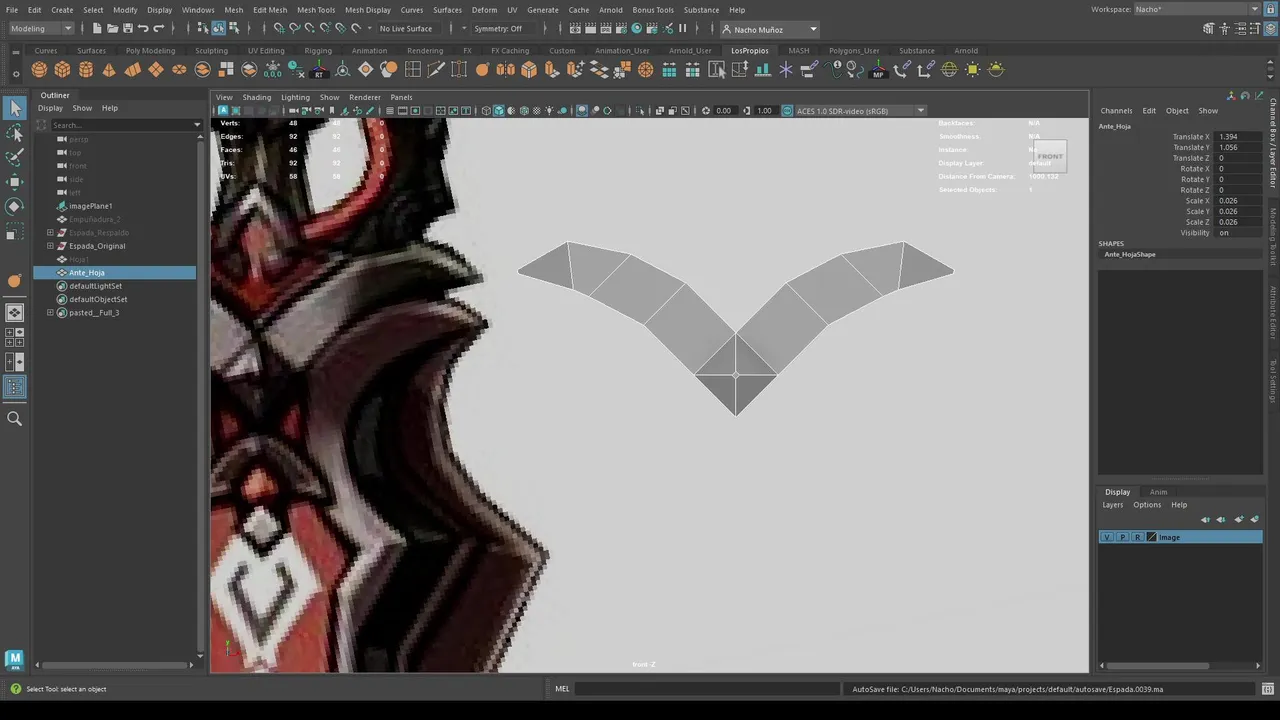
Task: Click the MEL command line input
Action: (x=707, y=688)
